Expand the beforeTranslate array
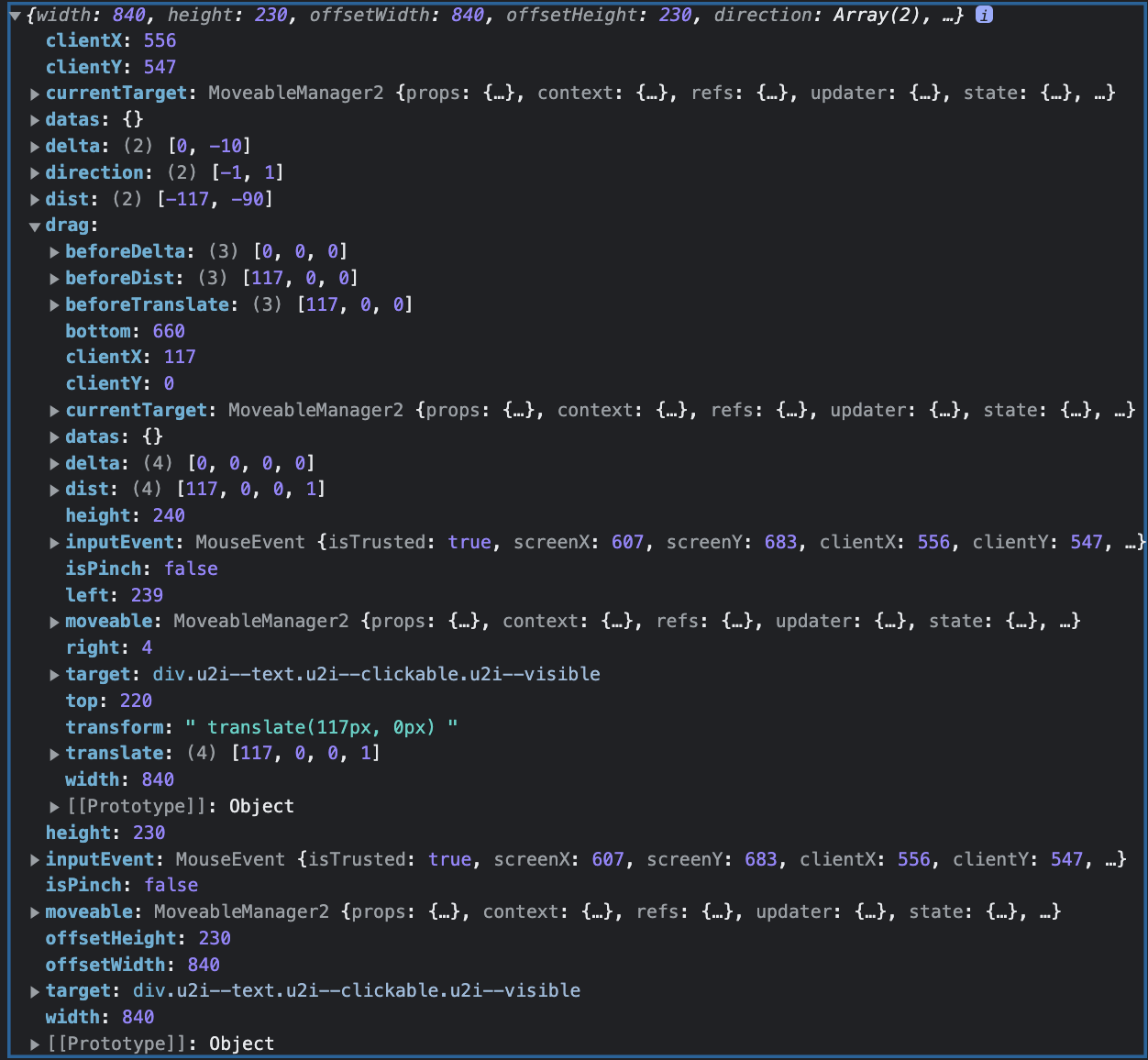 [54, 304]
